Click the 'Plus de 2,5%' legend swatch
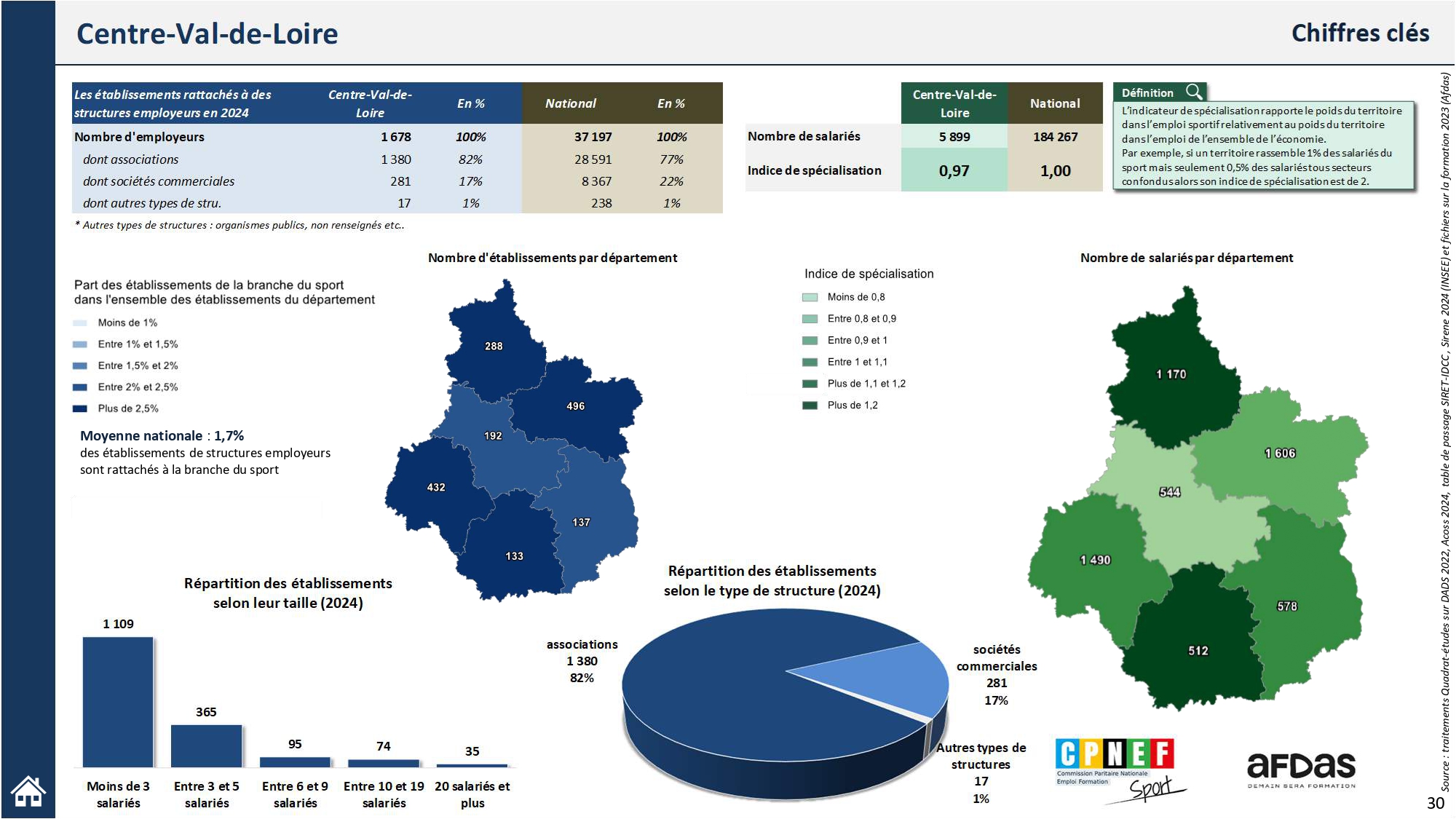Viewport: 1456px width, 819px height. tap(80, 408)
